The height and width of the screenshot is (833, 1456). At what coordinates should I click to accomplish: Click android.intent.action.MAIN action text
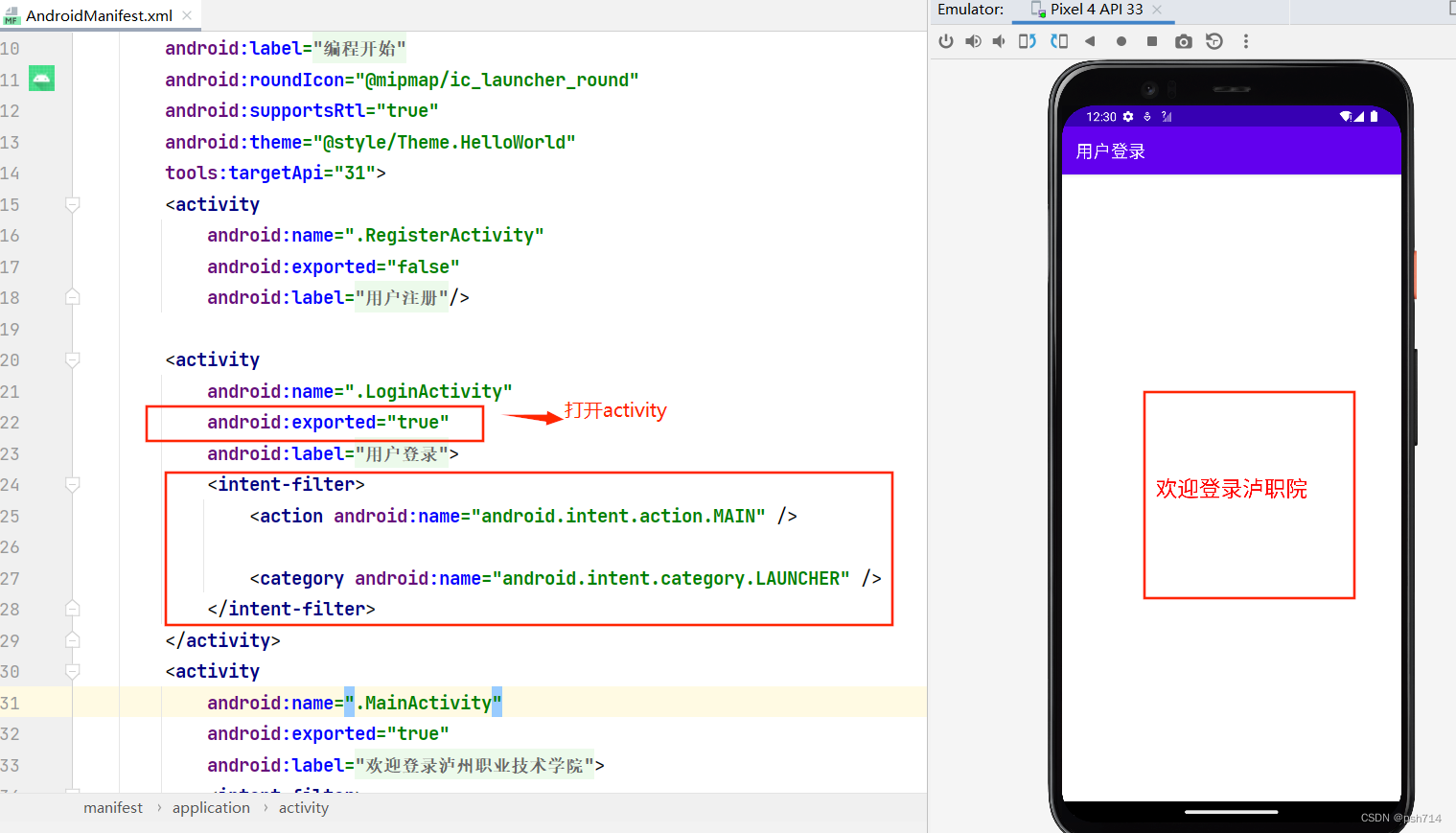pos(618,516)
